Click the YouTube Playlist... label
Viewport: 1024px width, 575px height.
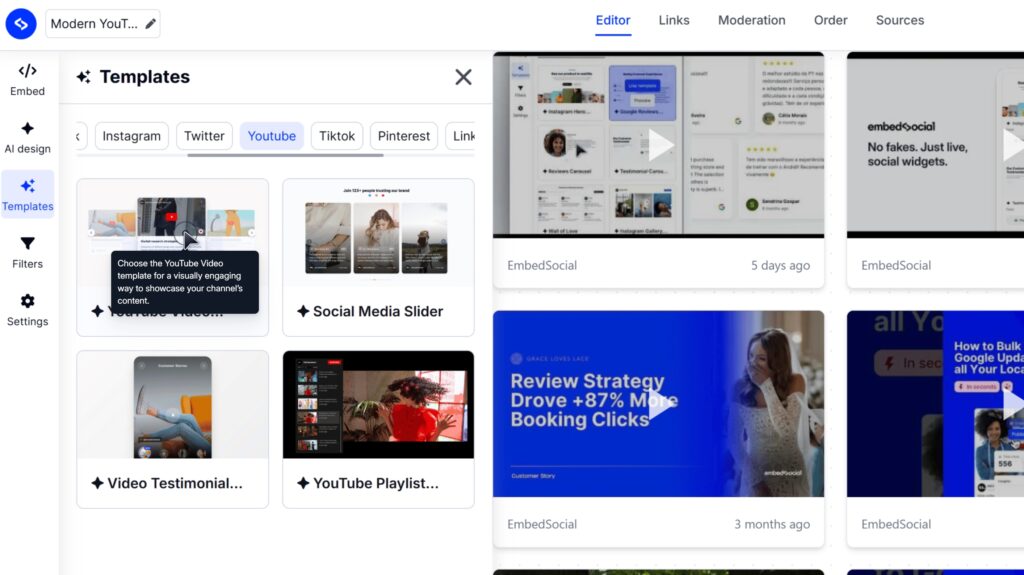pos(376,484)
